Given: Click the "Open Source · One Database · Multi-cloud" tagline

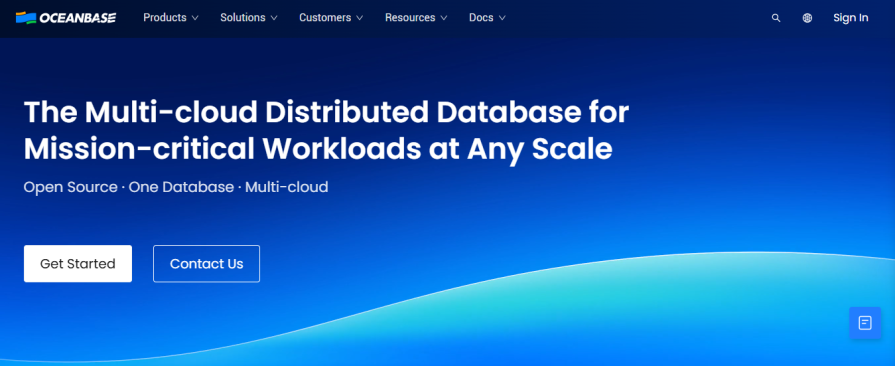Looking at the screenshot, I should click(x=176, y=187).
